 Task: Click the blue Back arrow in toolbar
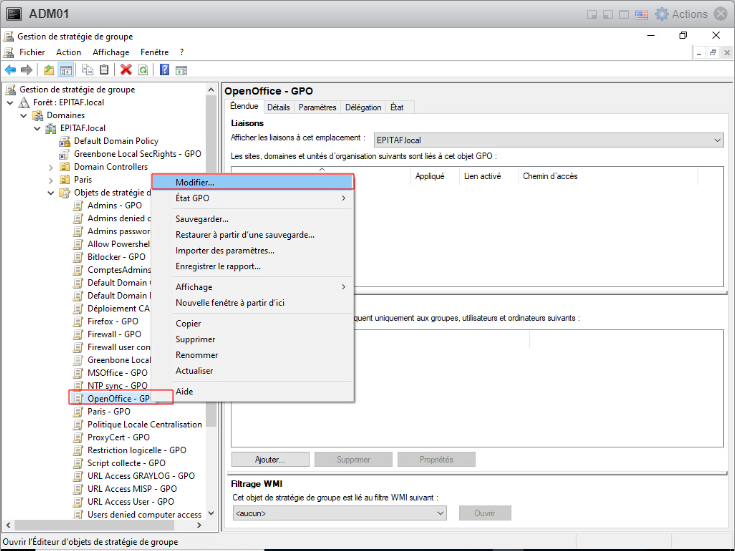(x=10, y=70)
